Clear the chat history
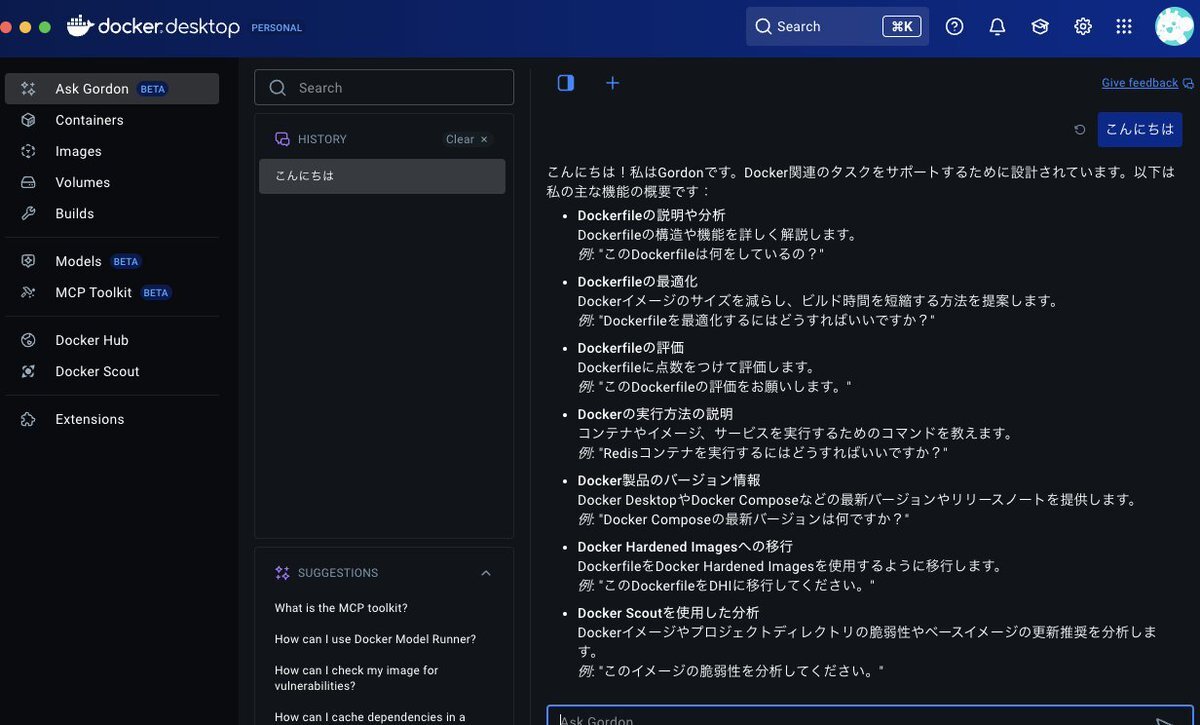This screenshot has width=1200, height=725. tap(467, 139)
